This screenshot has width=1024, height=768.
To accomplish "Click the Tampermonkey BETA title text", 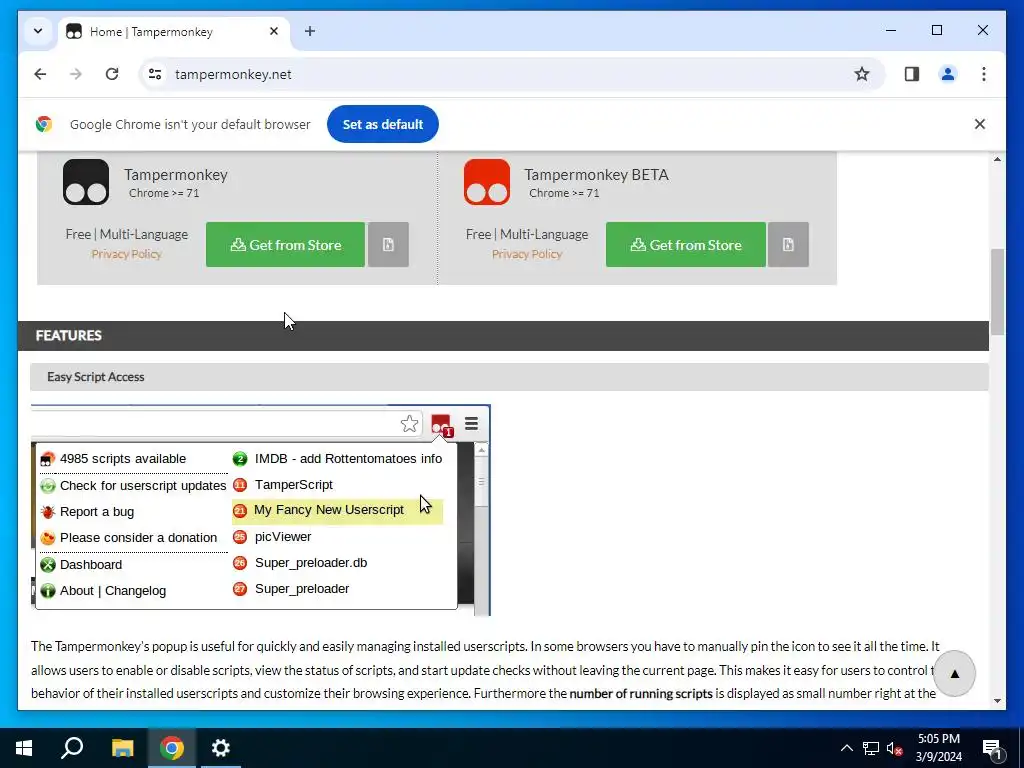I will click(x=596, y=175).
